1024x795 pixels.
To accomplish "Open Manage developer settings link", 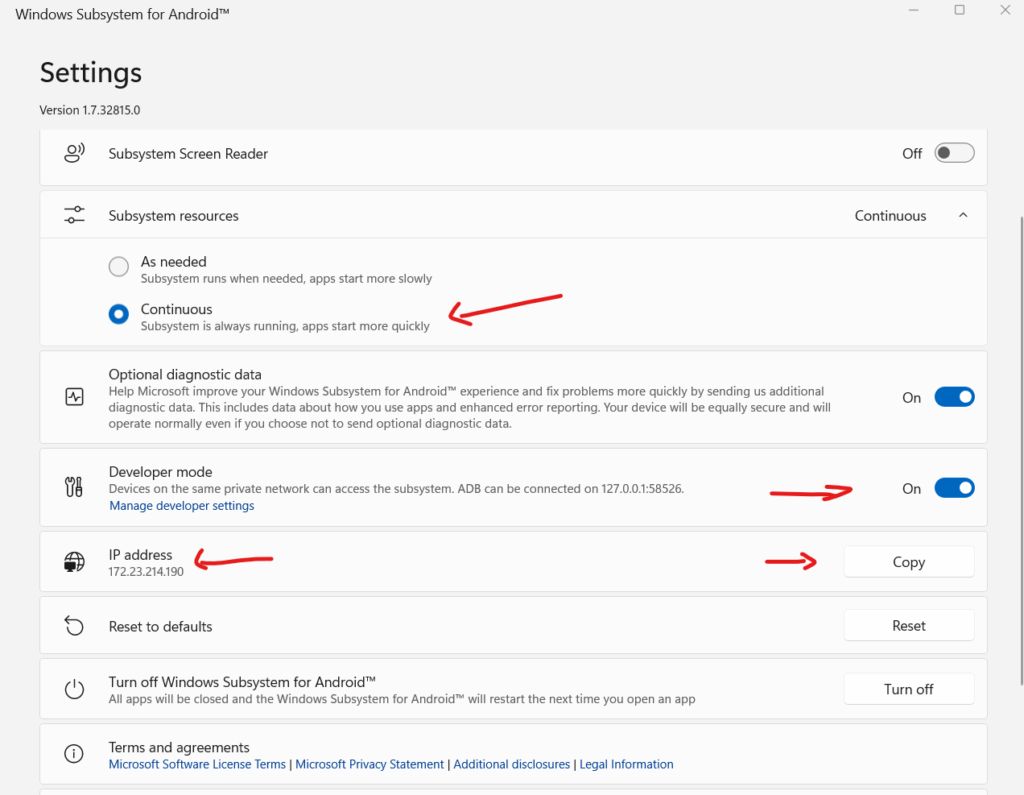I will pos(182,506).
